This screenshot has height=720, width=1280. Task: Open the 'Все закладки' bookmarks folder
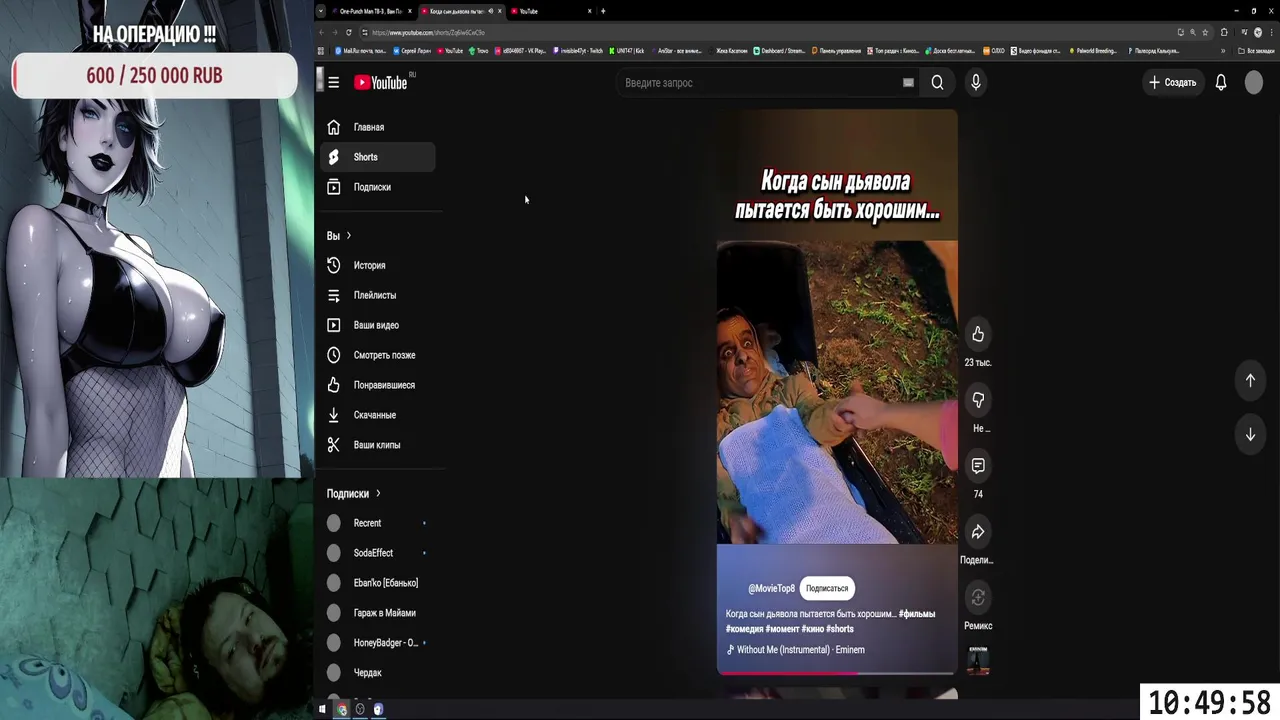tap(1256, 51)
